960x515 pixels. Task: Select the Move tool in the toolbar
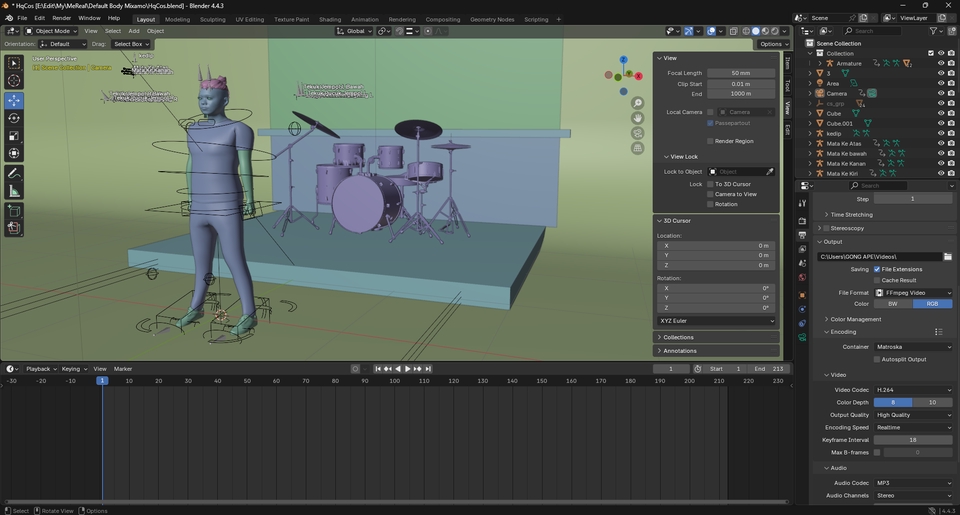coord(14,100)
